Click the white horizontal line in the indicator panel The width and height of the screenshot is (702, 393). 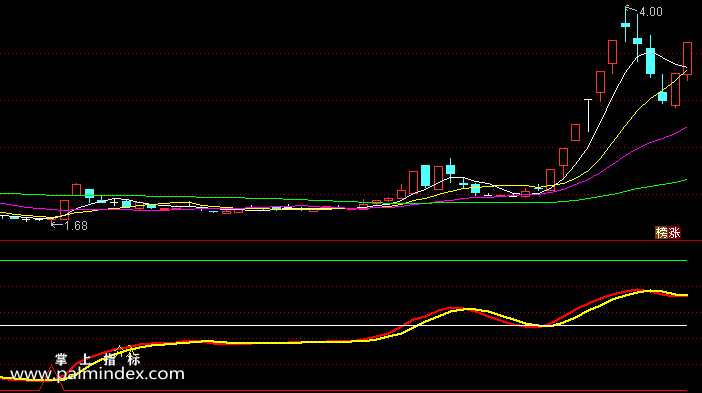pos(343,325)
